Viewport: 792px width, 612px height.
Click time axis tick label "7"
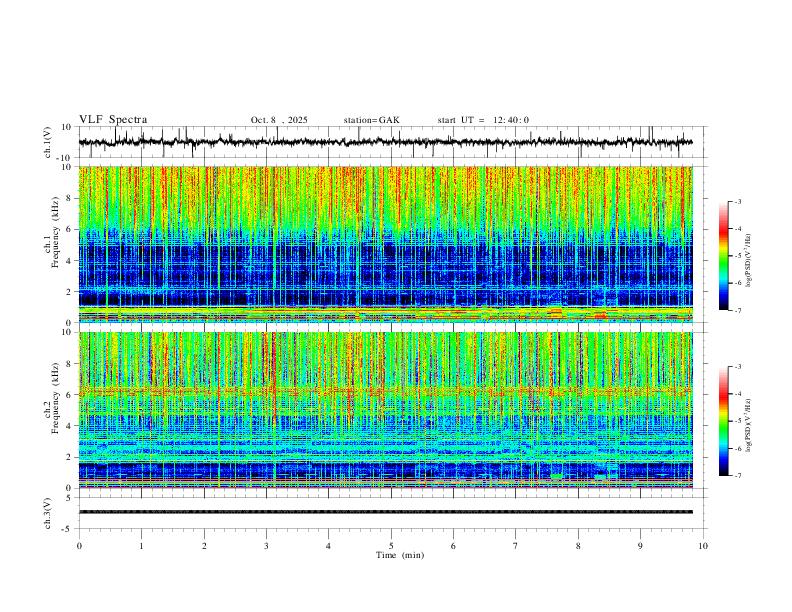[516, 546]
